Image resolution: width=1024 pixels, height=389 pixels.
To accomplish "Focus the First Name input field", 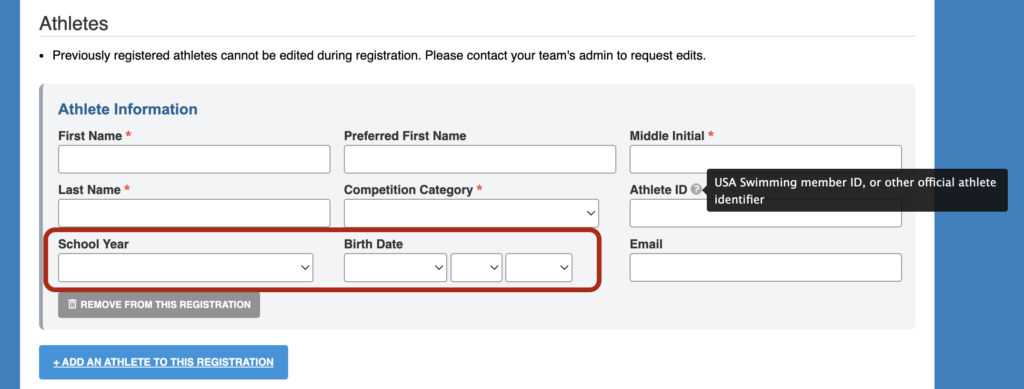I will tap(194, 159).
